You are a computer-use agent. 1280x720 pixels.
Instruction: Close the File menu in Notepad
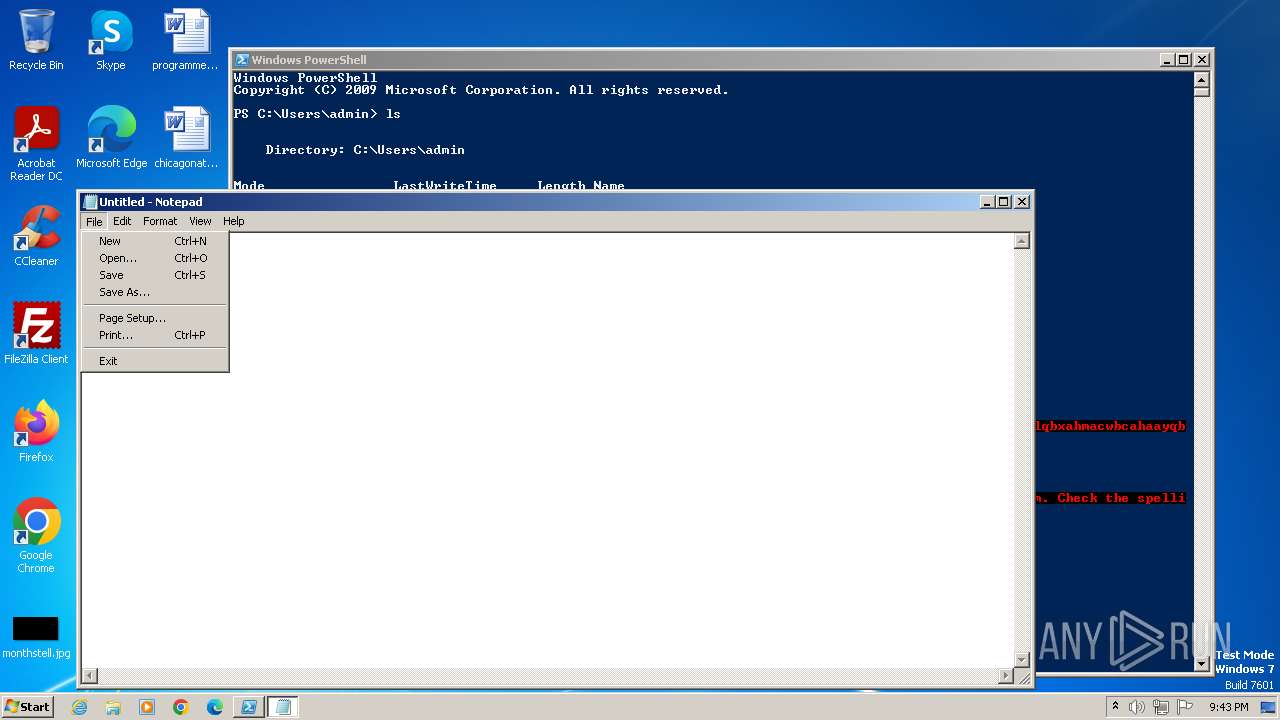[x=93, y=221]
